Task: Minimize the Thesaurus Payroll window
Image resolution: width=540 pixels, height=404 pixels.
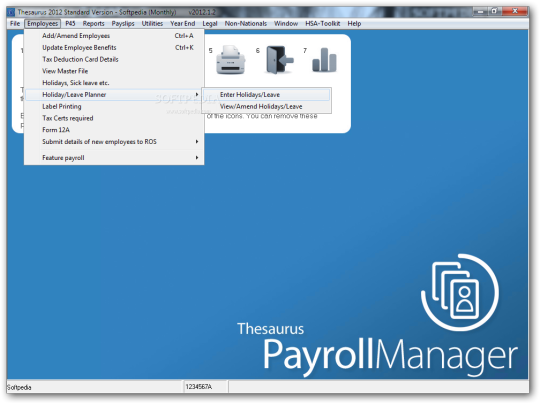Action: coord(480,11)
